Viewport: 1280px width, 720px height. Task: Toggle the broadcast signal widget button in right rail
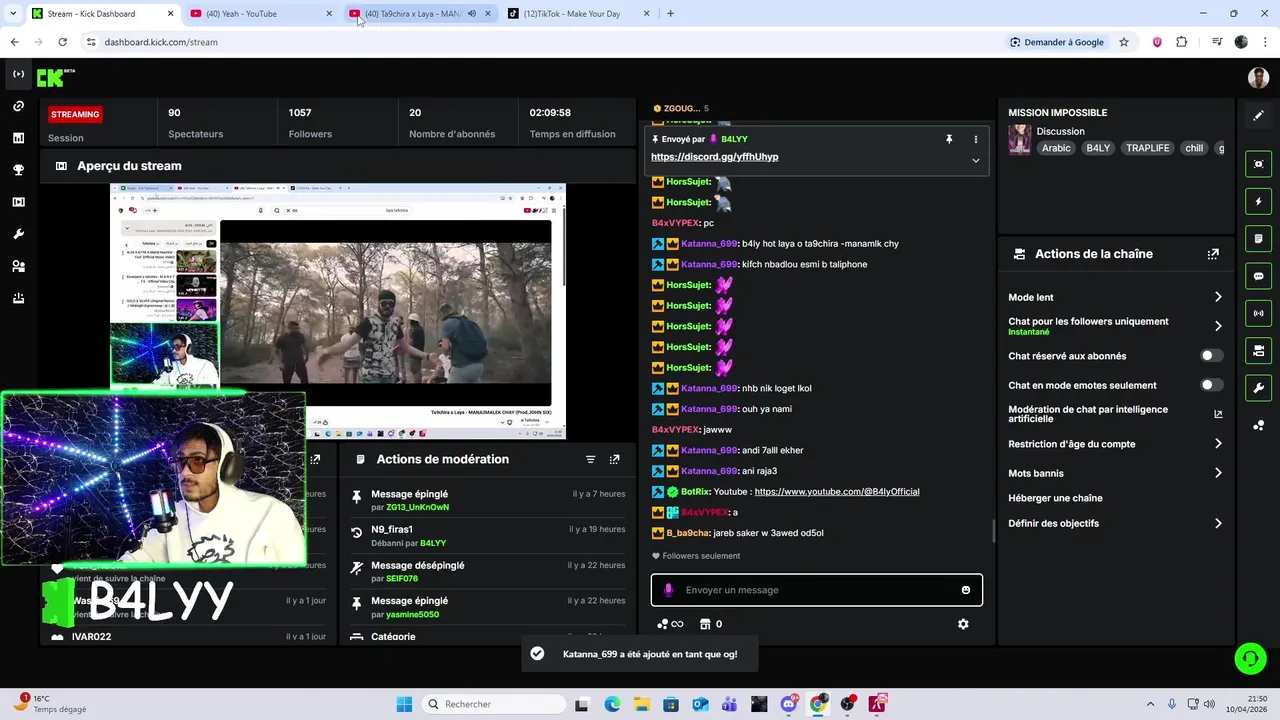pos(1258,313)
